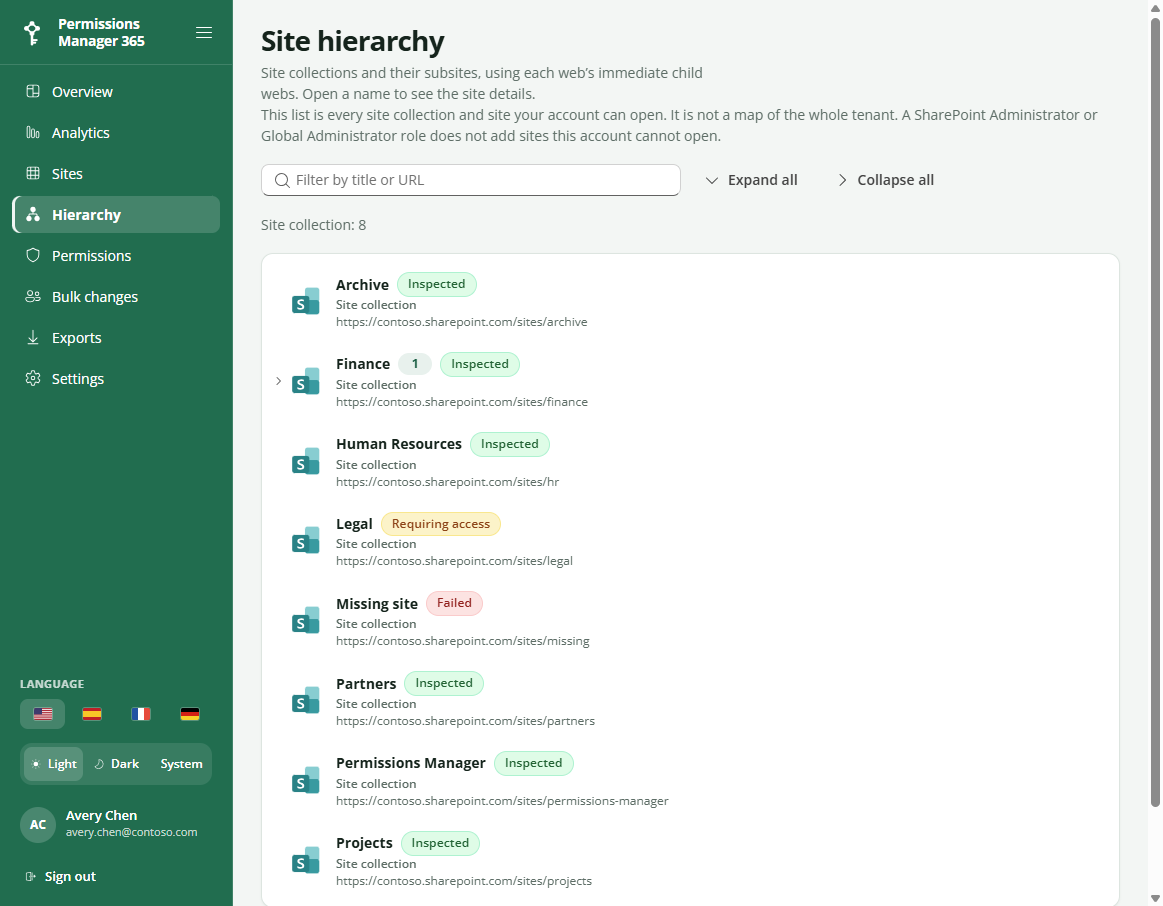
Task: Click the Analytics bar chart icon
Action: coord(33,133)
